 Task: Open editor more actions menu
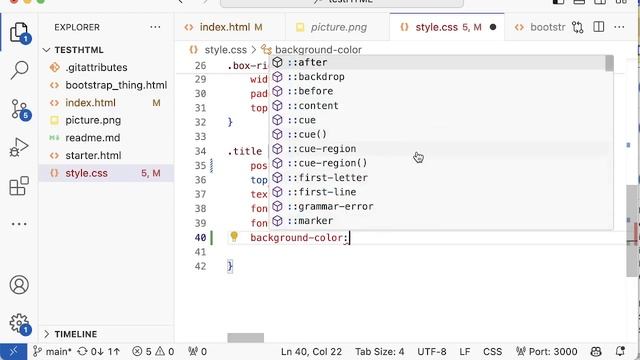click(619, 27)
